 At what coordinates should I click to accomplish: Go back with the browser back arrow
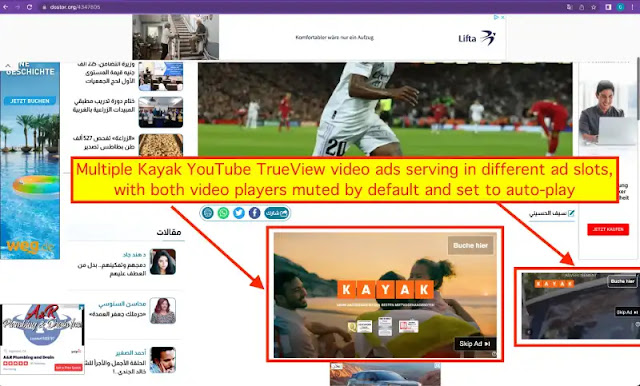coord(6,7)
